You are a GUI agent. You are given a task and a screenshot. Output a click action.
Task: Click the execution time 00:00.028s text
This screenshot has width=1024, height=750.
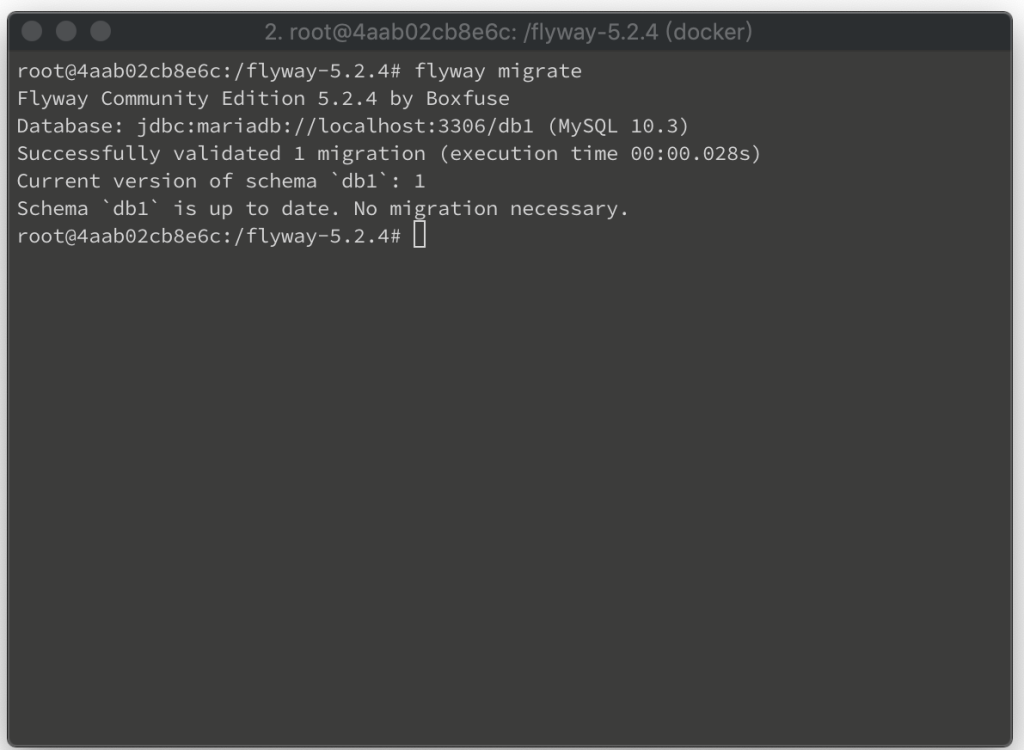tap(692, 154)
